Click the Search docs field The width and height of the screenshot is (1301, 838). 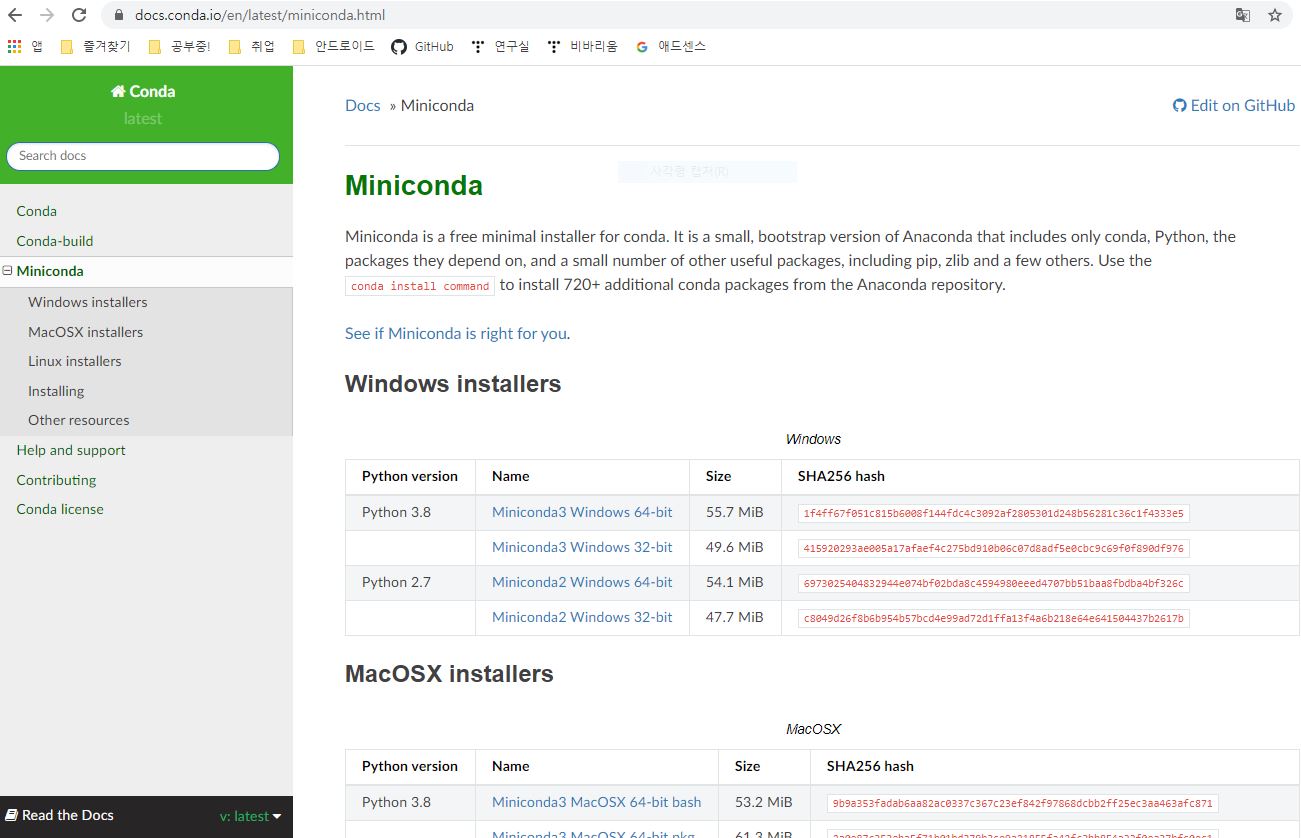click(143, 156)
